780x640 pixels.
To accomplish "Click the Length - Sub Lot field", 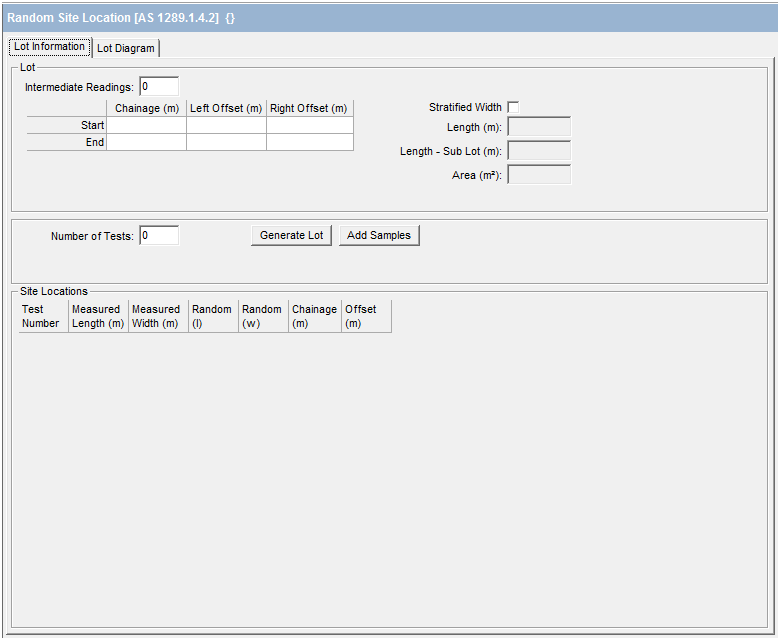I will (539, 151).
